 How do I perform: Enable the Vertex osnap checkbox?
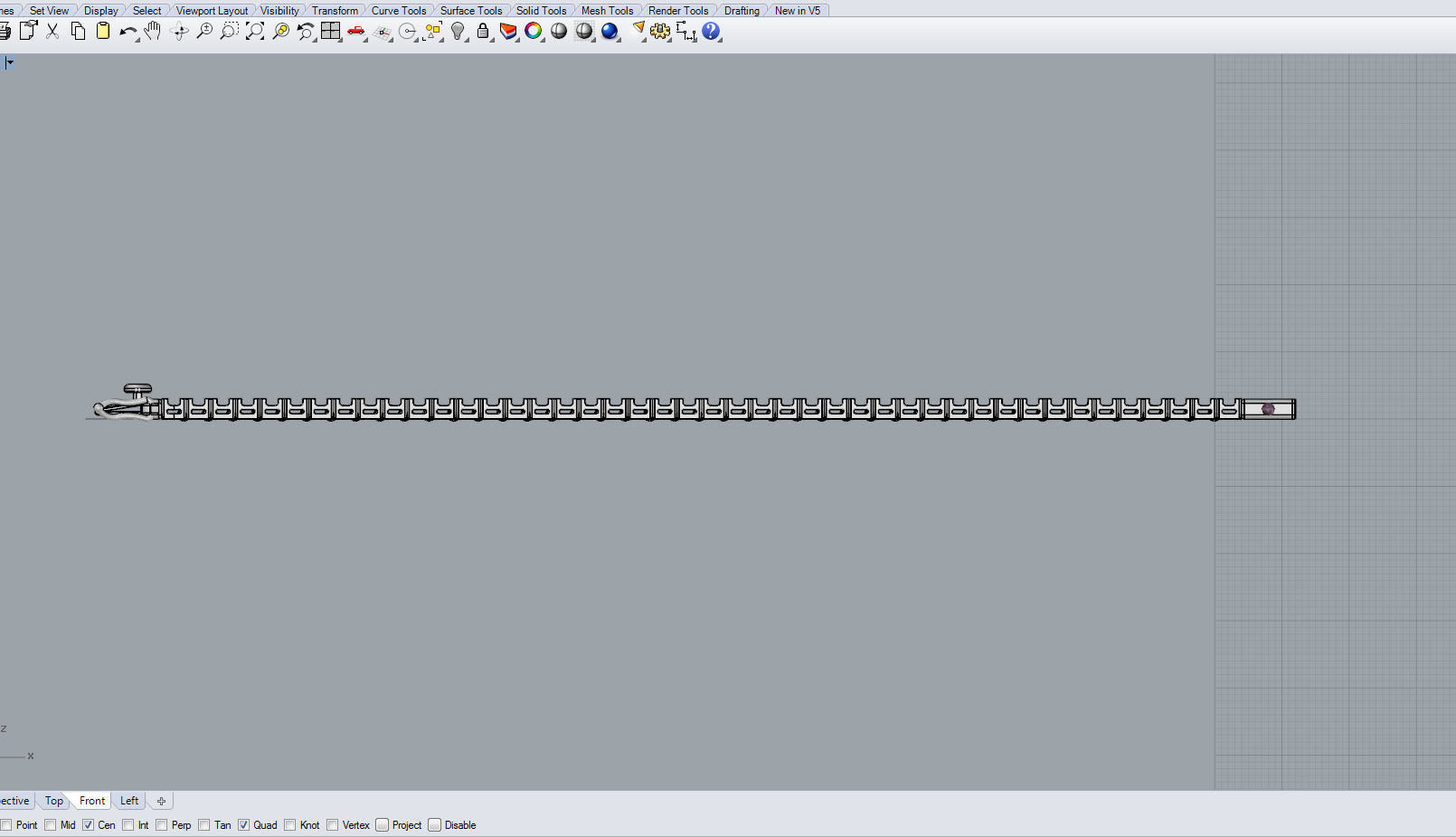(333, 825)
